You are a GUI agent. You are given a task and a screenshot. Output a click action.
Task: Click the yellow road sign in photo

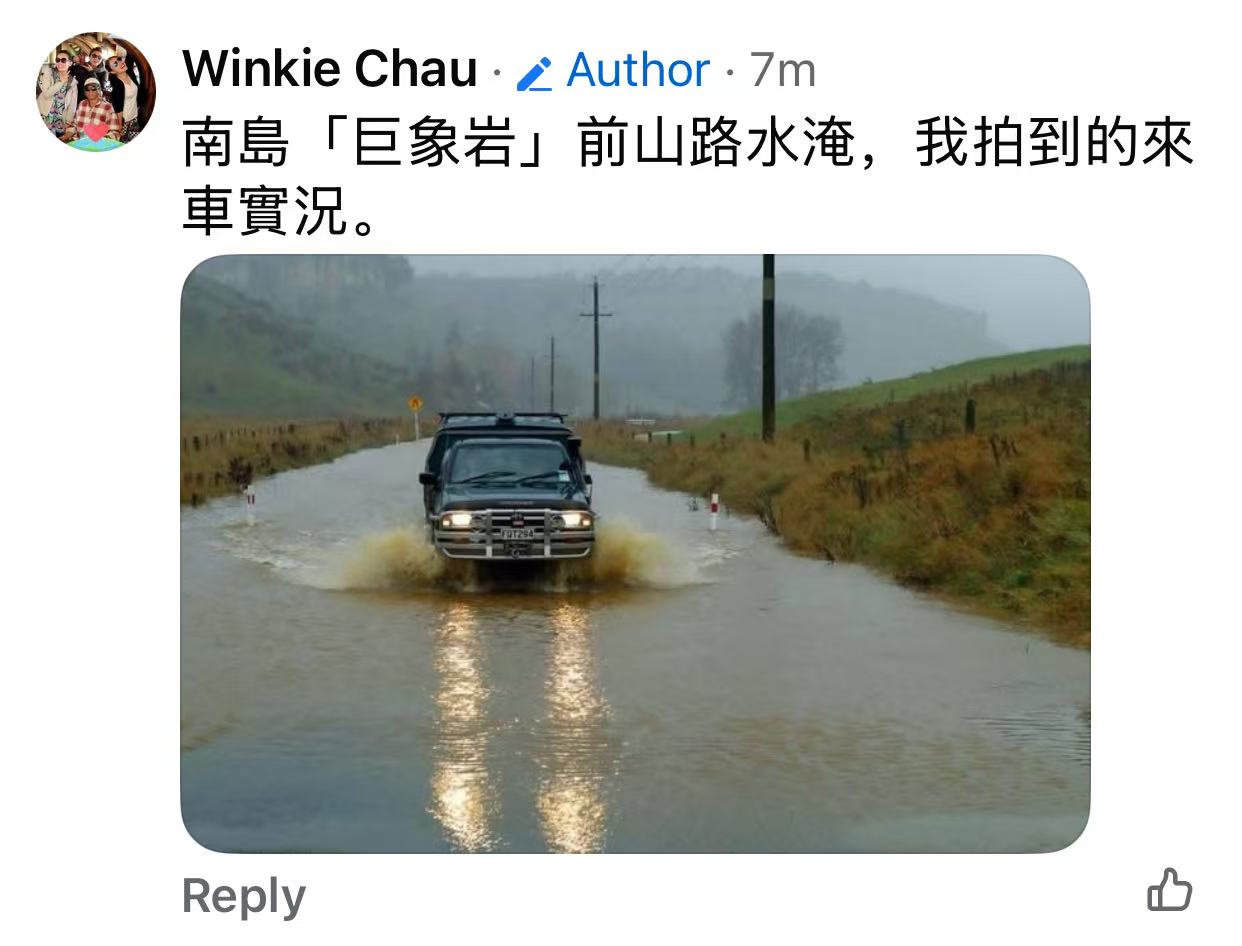415,403
